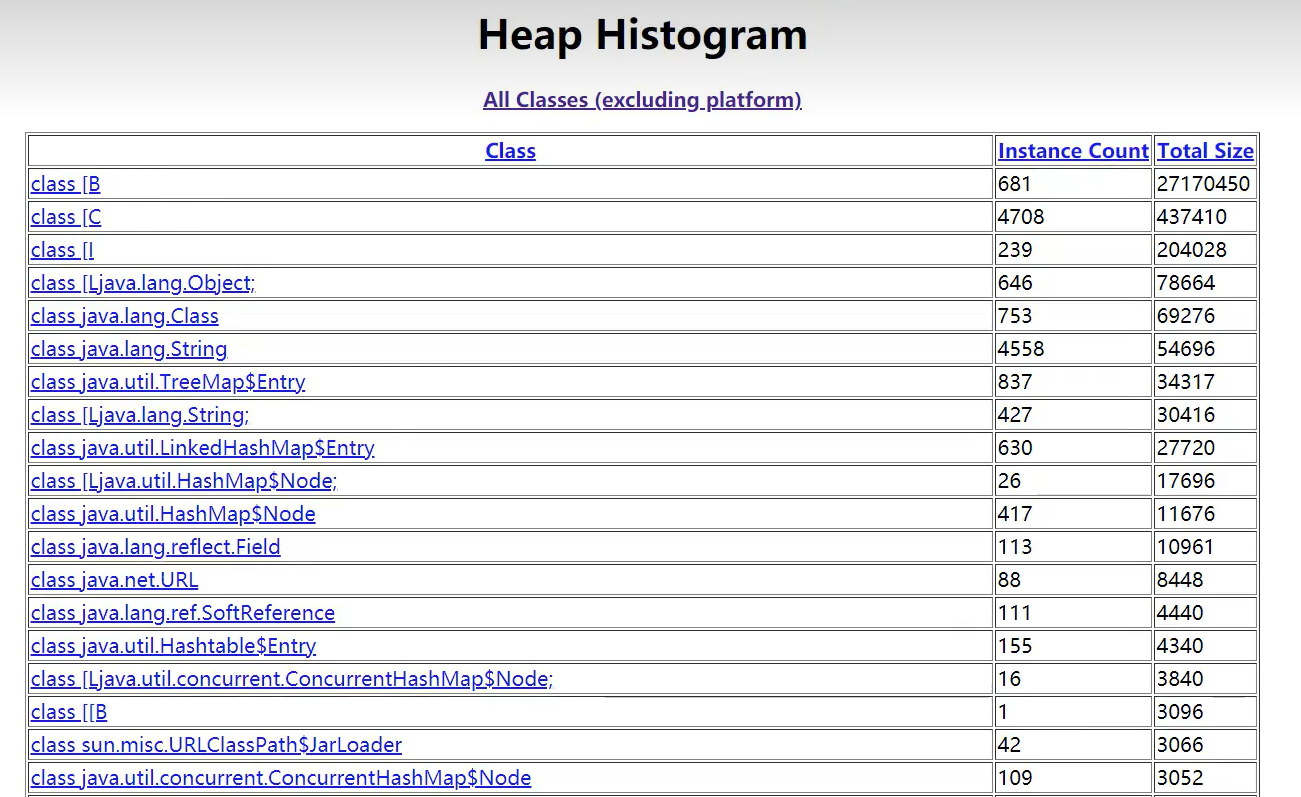Open class sun.misc.URLClassPath$JarLoader link

point(217,745)
